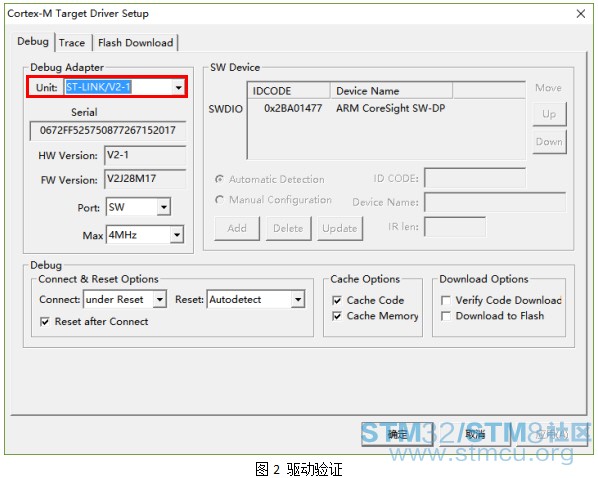Screen dimensions: 598x478
Task: Click the ID CODE input field
Action: pos(475,178)
